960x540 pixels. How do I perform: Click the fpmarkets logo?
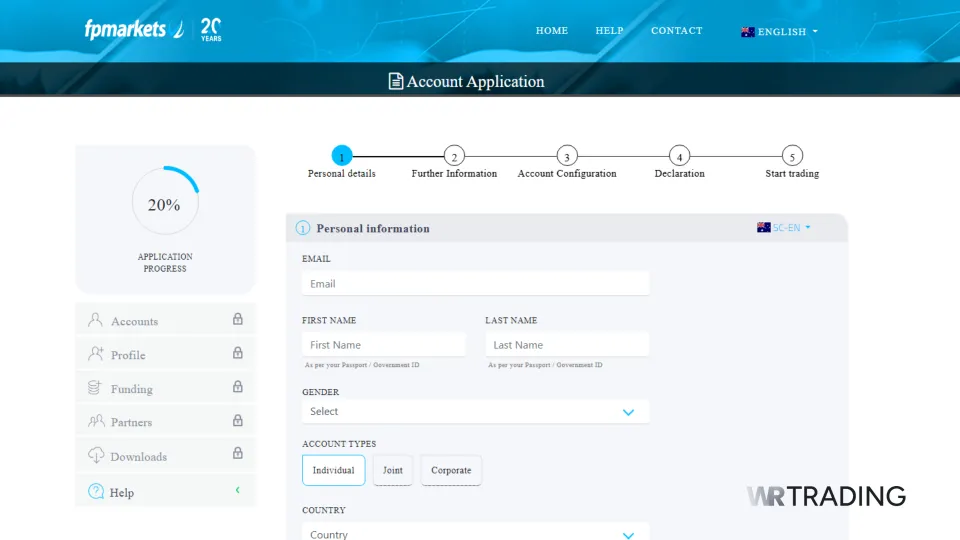click(134, 29)
